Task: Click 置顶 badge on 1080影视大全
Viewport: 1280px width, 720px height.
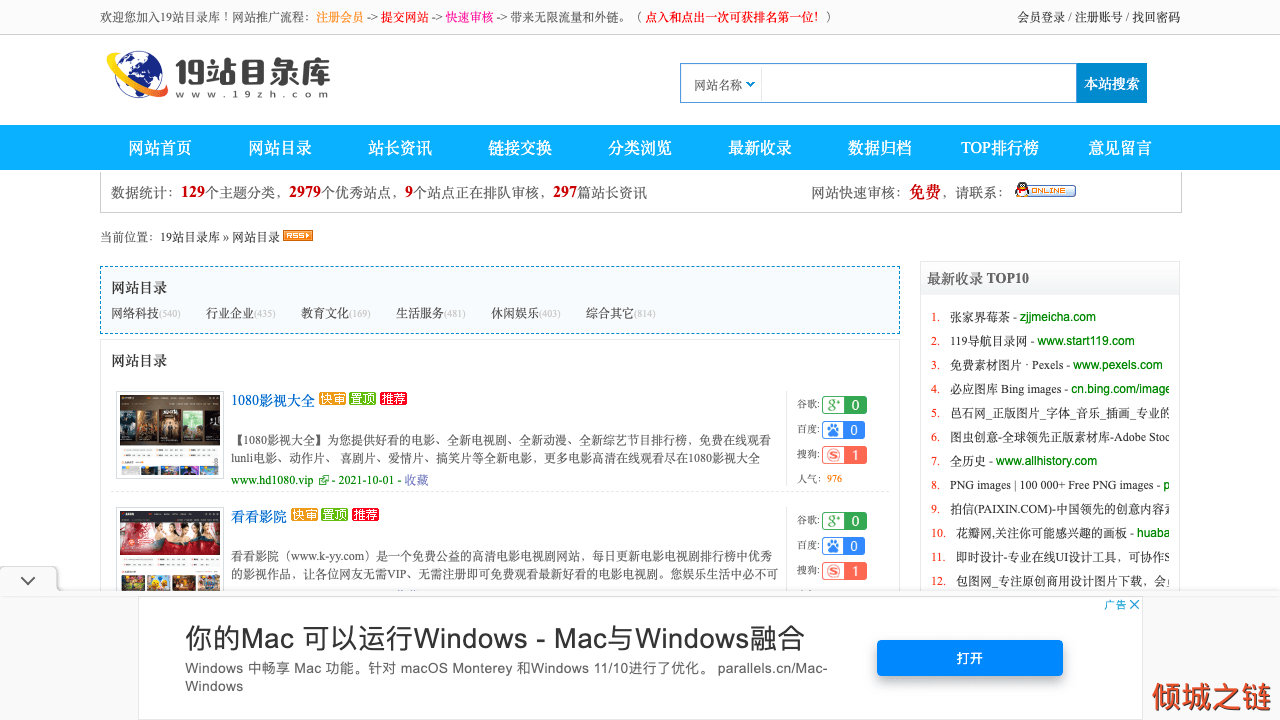Action: click(x=362, y=399)
